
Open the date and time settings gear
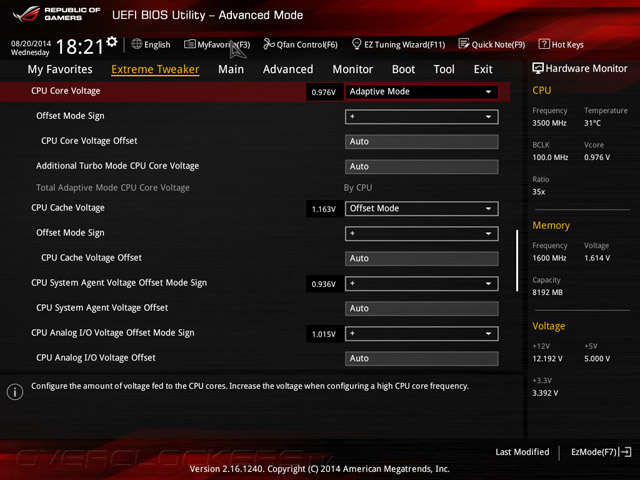(x=112, y=42)
